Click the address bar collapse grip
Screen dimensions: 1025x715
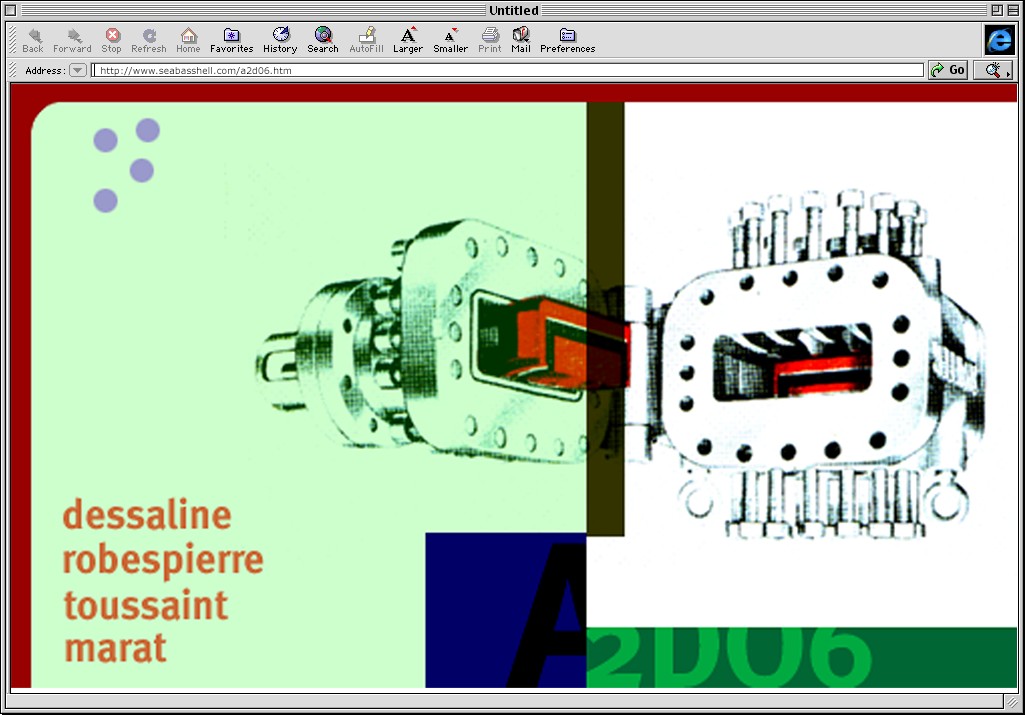[x=12, y=70]
